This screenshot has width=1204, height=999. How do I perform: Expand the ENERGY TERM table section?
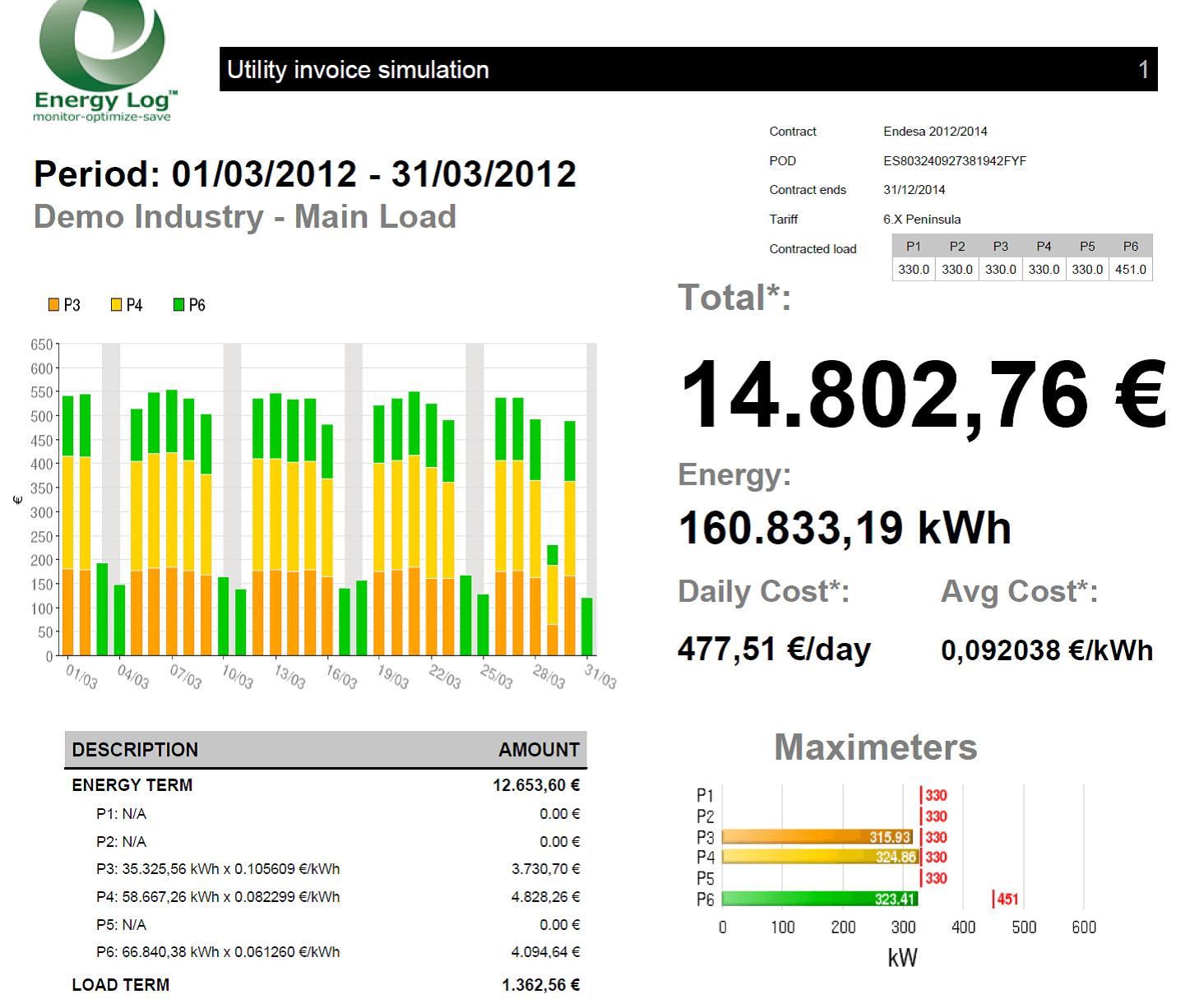132,785
